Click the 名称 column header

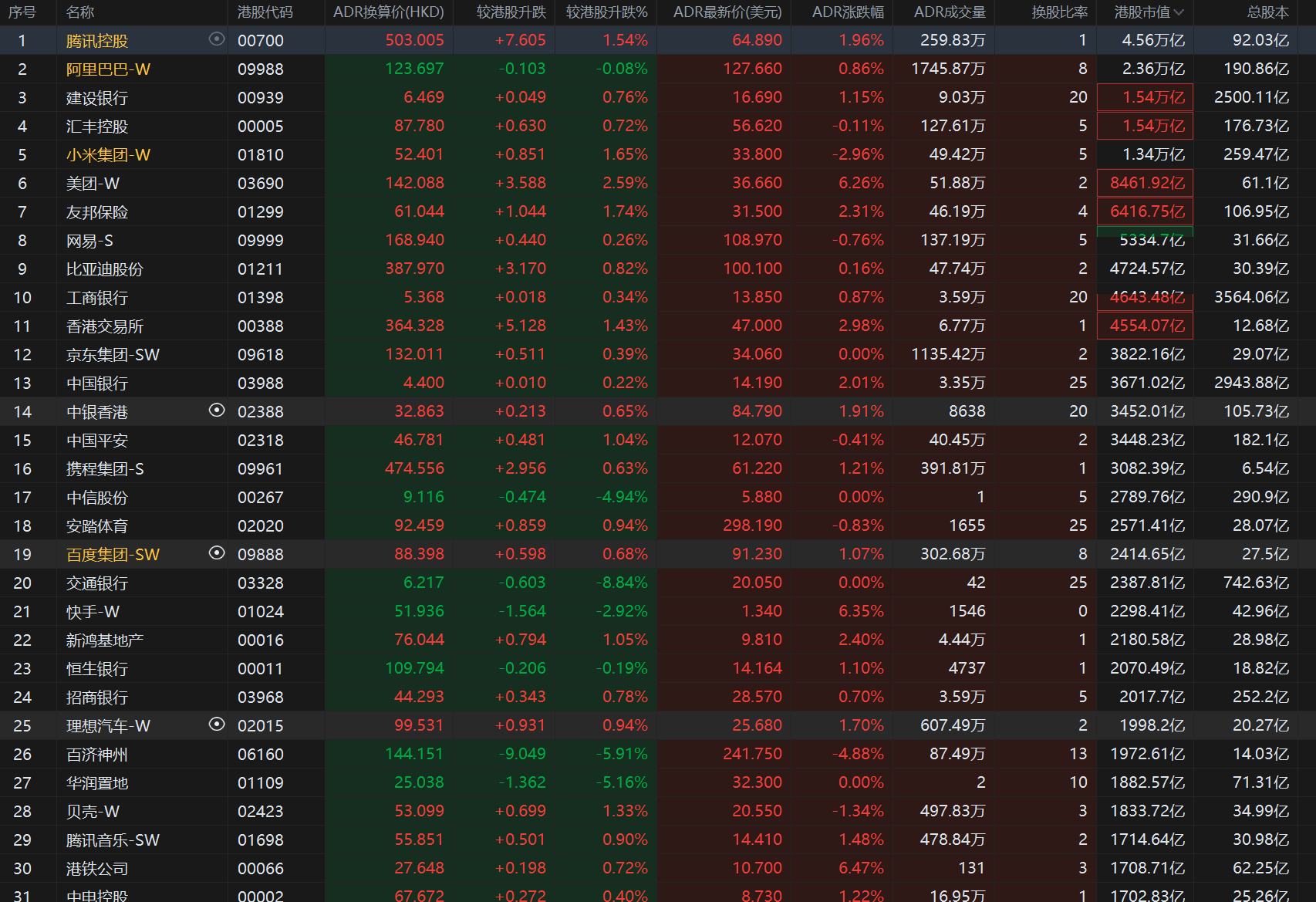coord(80,12)
